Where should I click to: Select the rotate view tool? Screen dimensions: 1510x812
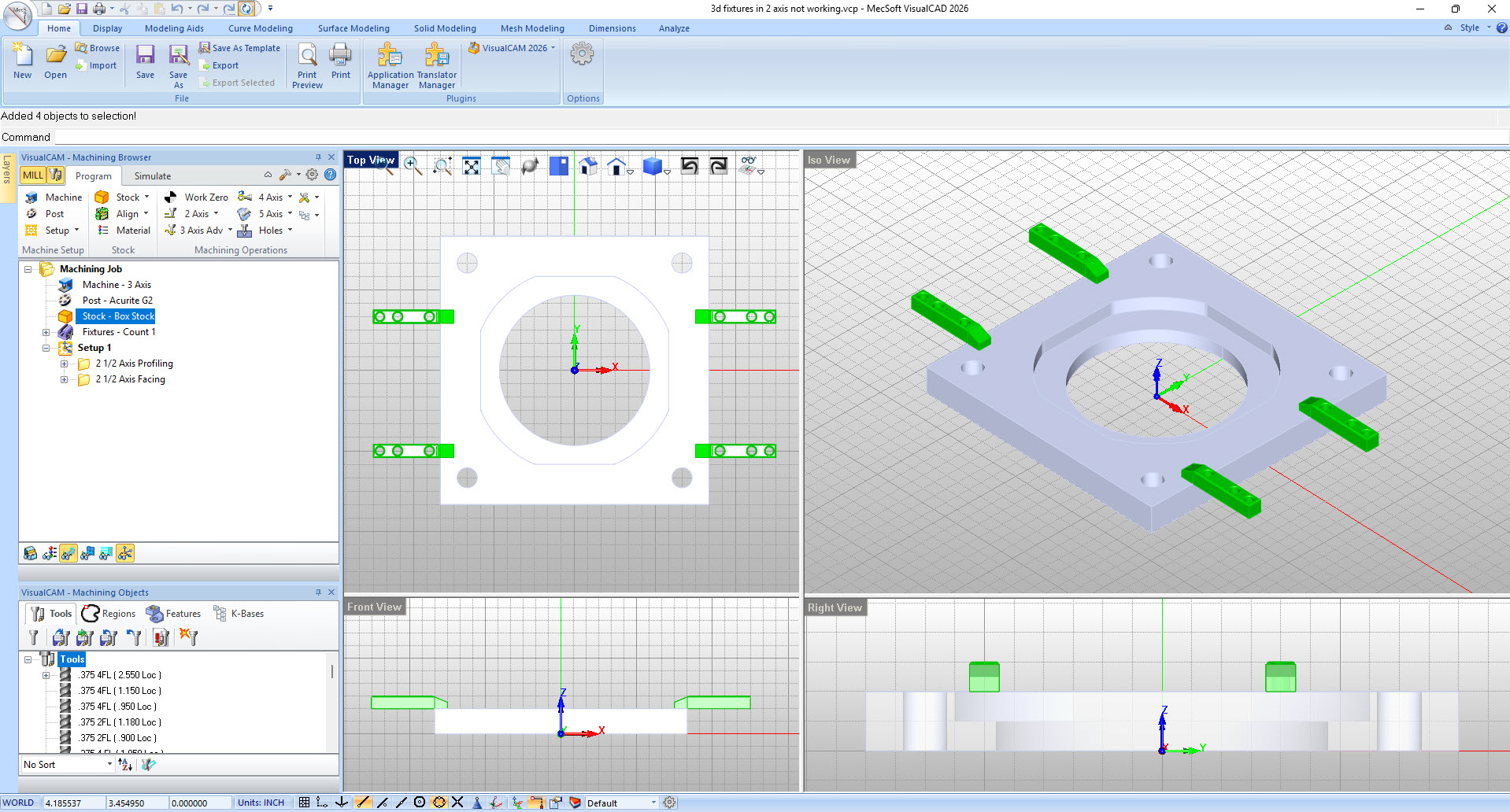(529, 165)
